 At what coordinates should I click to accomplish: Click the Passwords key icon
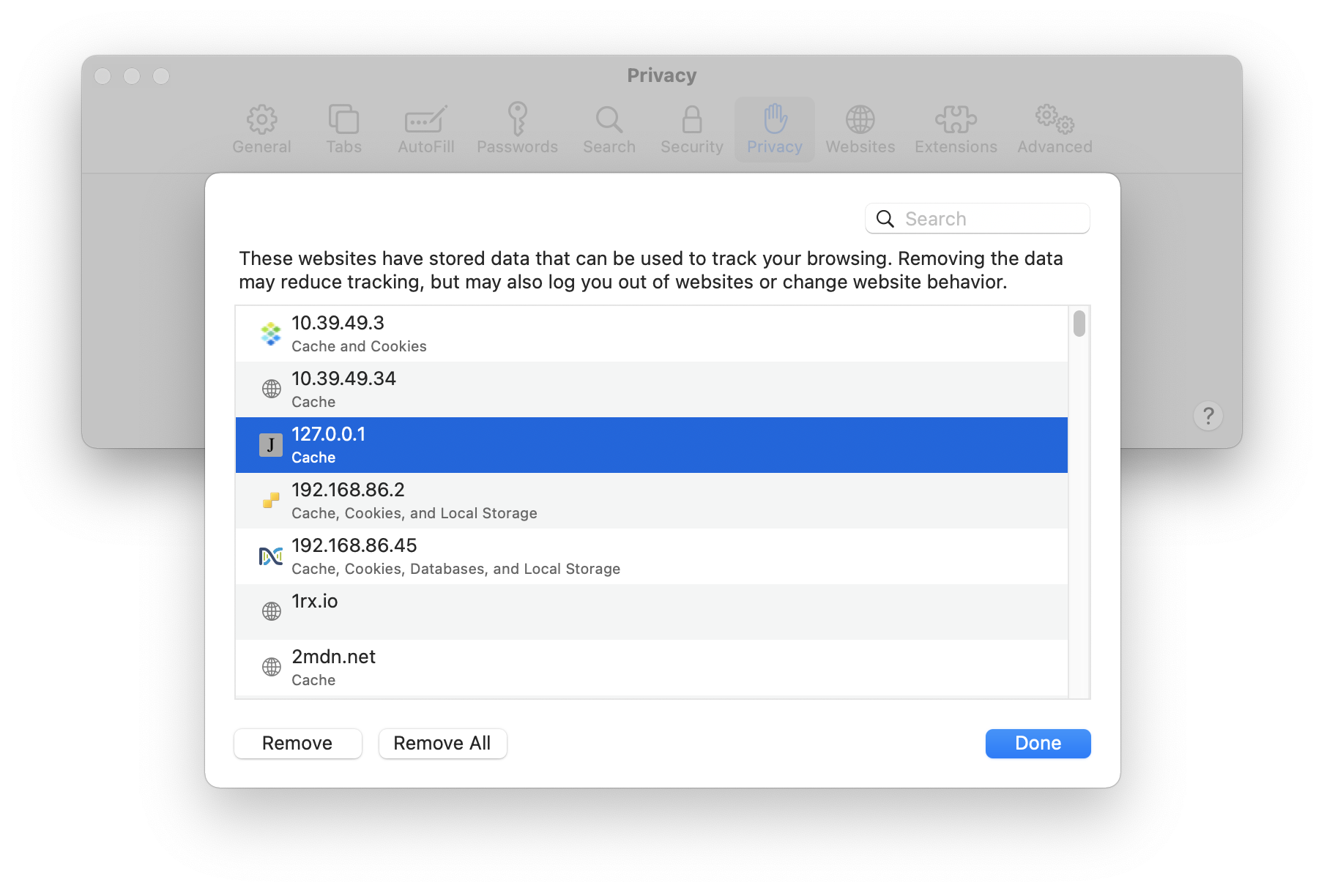517,128
